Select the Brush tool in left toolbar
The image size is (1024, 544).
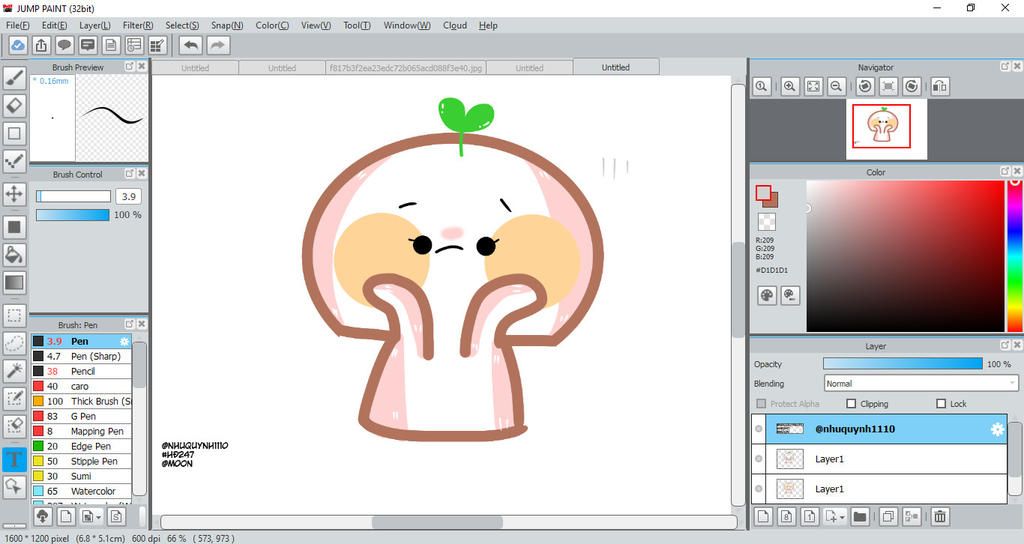coord(14,78)
